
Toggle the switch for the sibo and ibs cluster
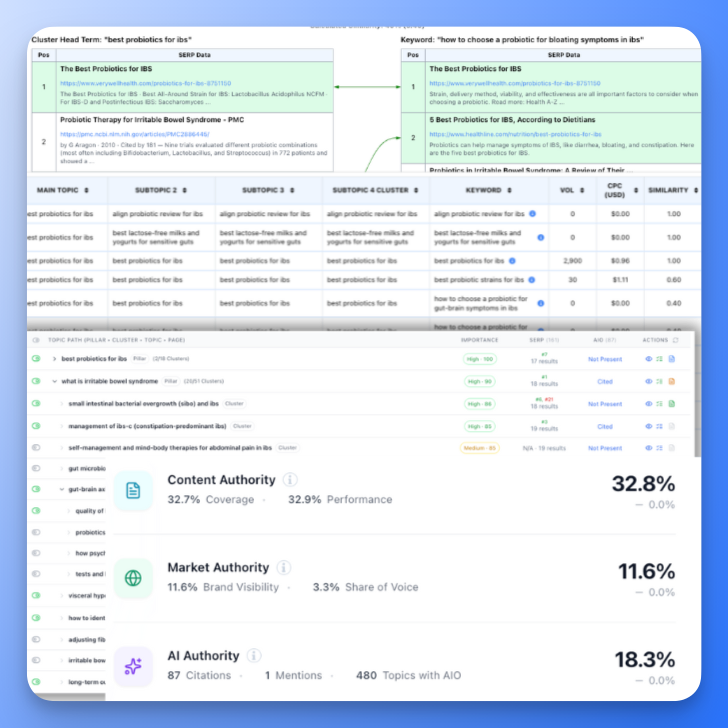tap(36, 403)
